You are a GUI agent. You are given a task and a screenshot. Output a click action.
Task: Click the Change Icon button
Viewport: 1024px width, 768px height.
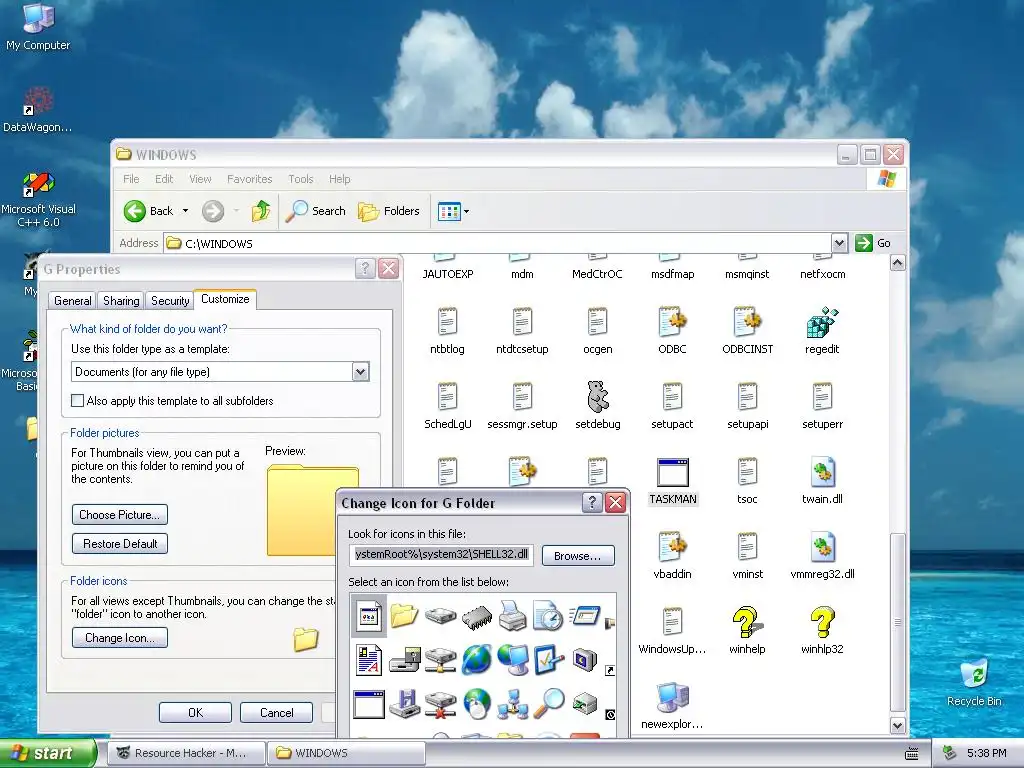120,638
